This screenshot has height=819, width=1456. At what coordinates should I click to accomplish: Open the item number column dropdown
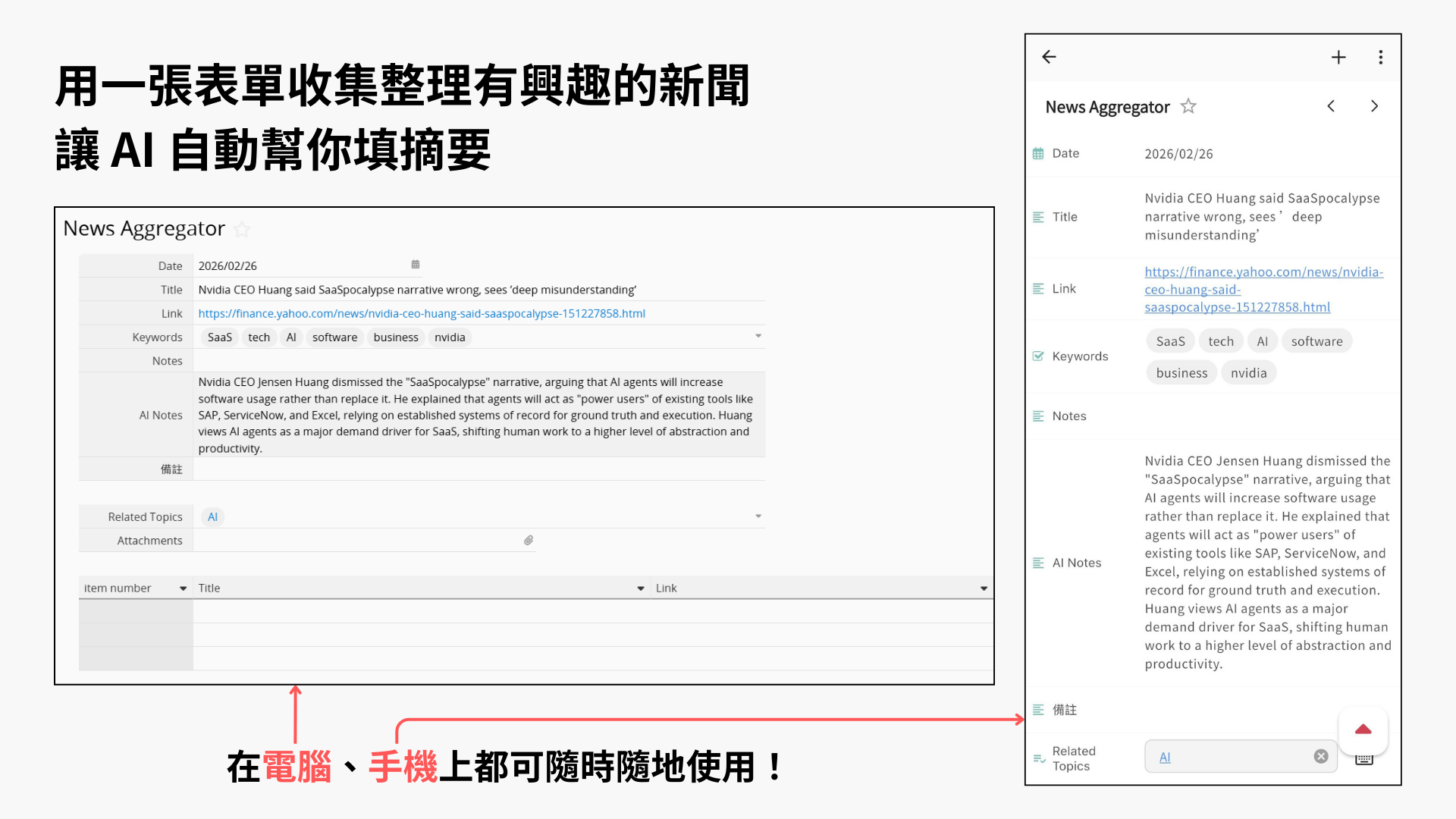182,588
